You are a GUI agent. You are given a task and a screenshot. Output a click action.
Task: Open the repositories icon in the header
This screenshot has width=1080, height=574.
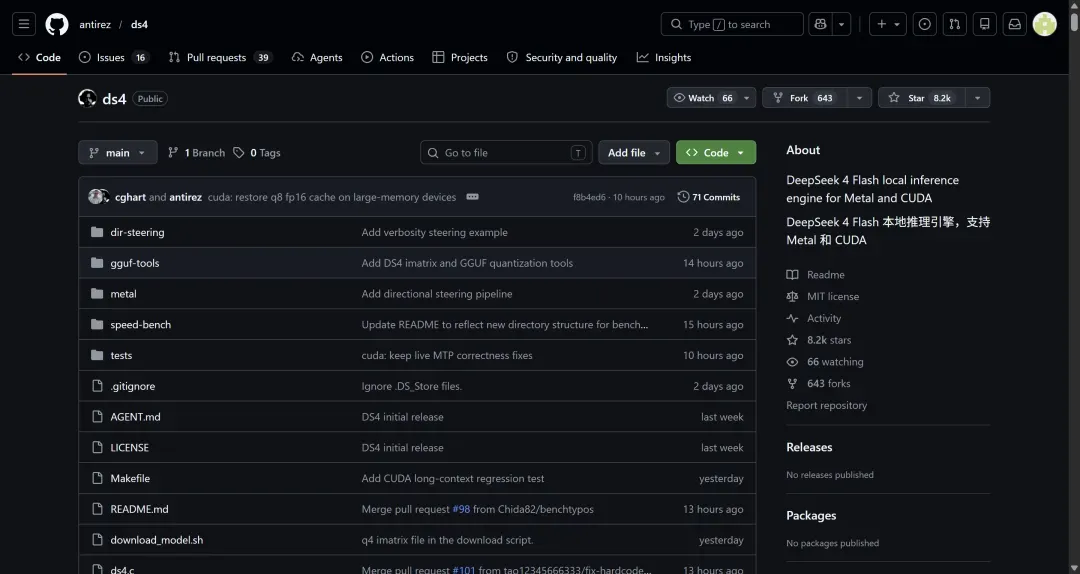(x=985, y=24)
